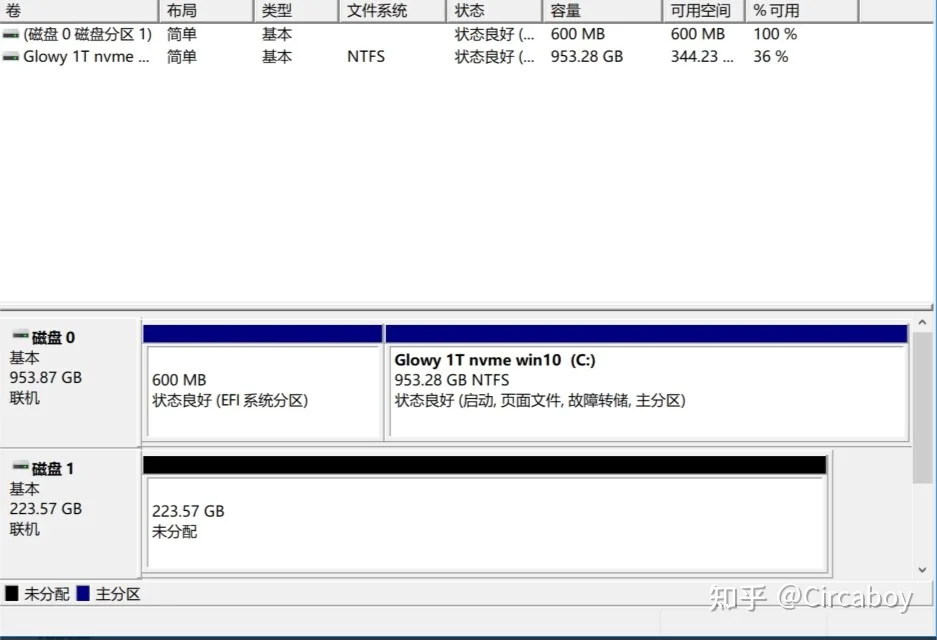This screenshot has height=640, width=937.
Task: Sort by the 卷 column header
Action: [79, 11]
